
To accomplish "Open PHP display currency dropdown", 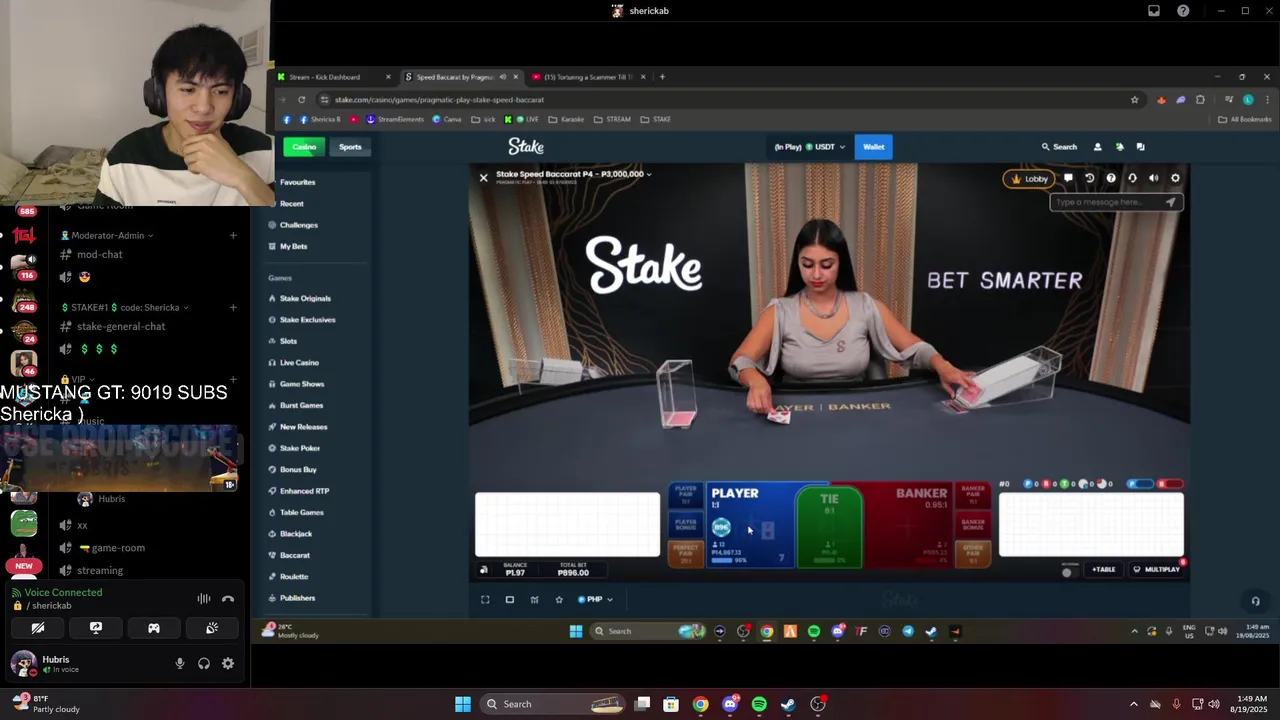I will tap(595, 599).
